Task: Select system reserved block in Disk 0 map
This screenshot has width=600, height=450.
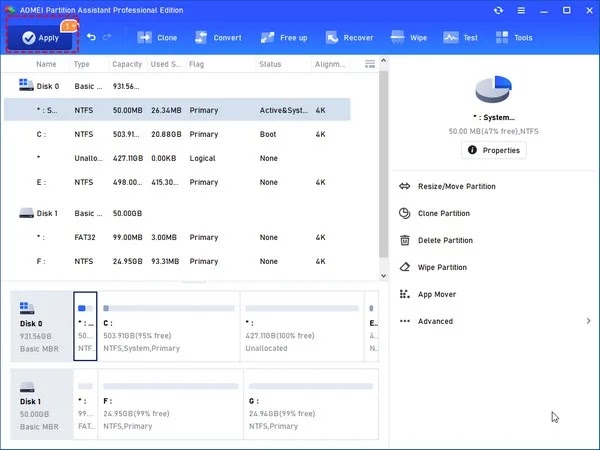Action: click(85, 326)
